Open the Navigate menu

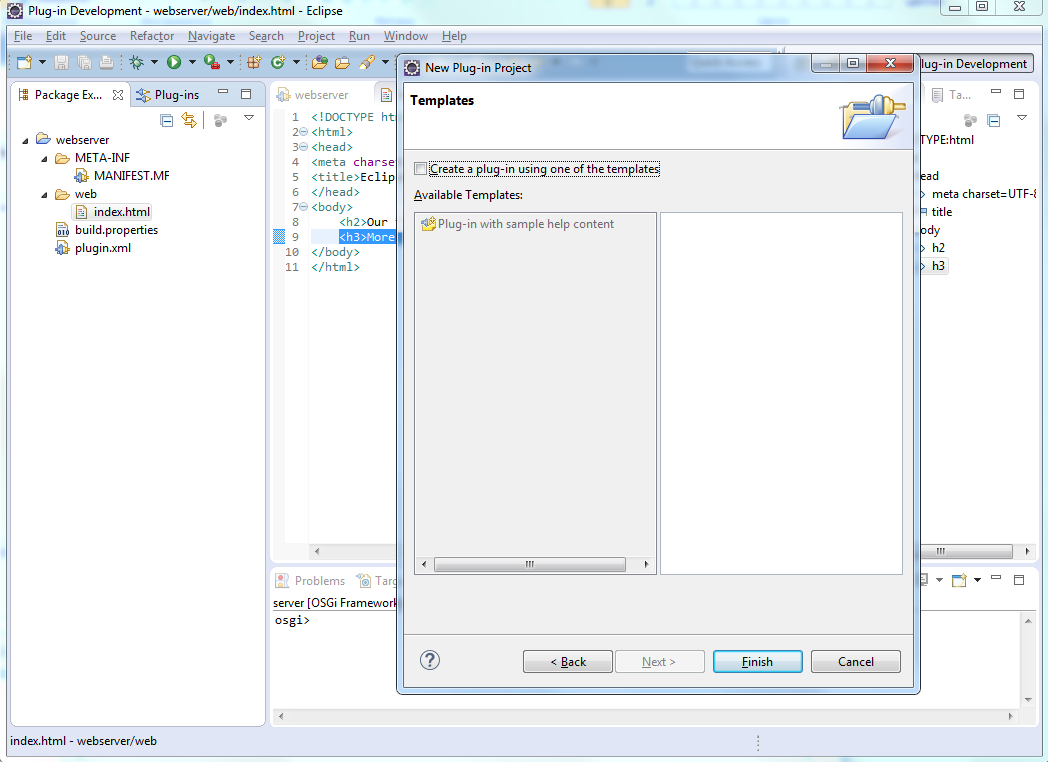coord(211,36)
